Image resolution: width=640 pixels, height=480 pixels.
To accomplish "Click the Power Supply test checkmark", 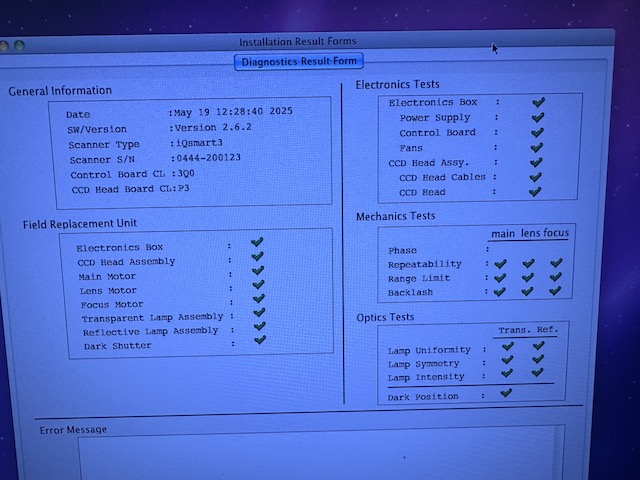I will 538,117.
